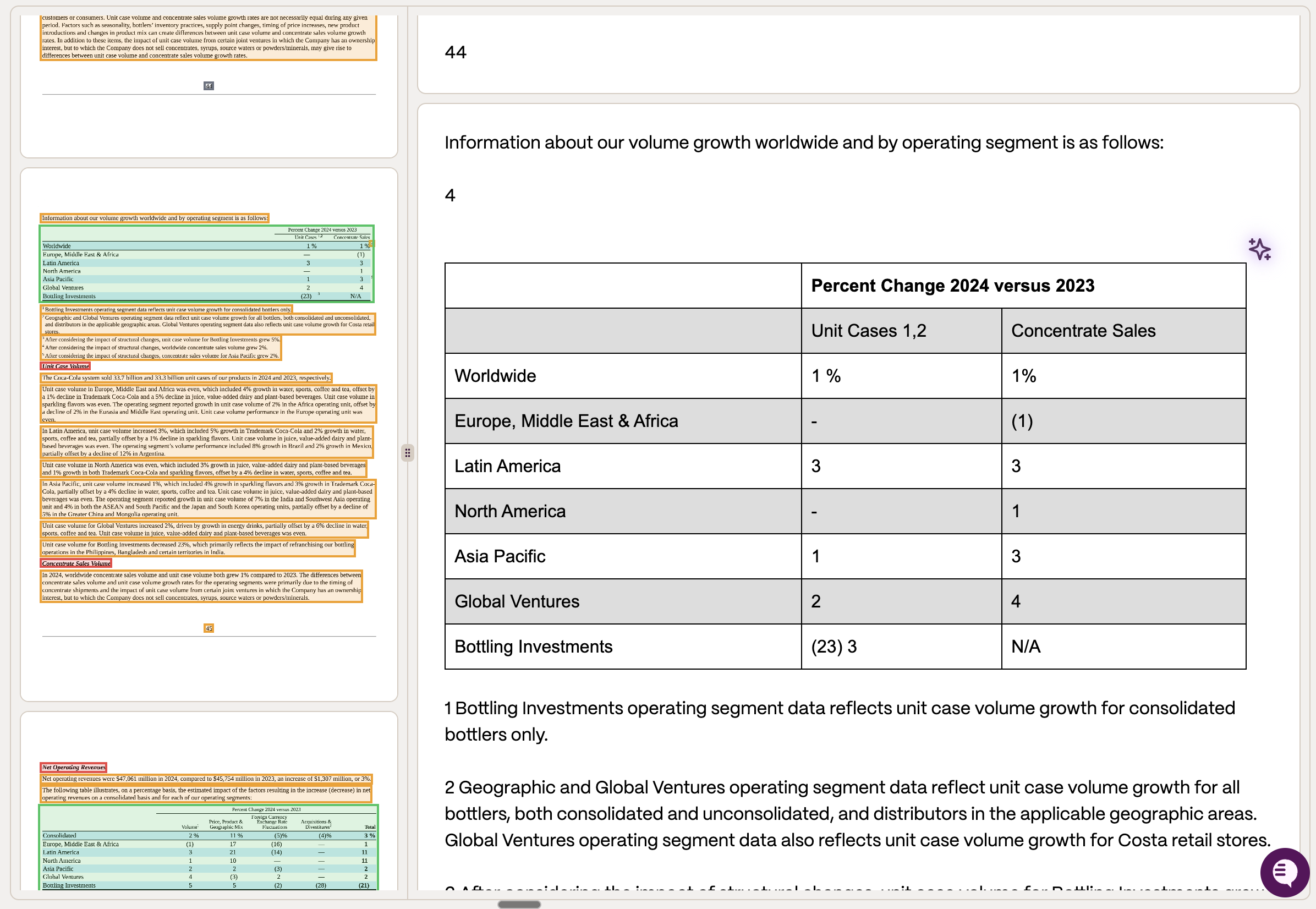Select the 'Information about our volume growth' text box

pyautogui.click(x=154, y=218)
